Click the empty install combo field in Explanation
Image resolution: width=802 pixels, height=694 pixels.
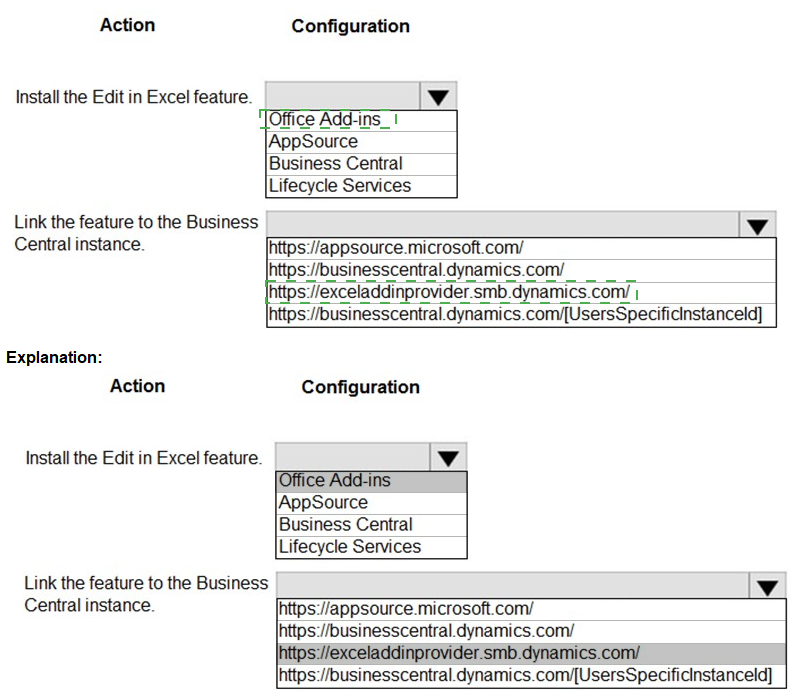click(352, 457)
